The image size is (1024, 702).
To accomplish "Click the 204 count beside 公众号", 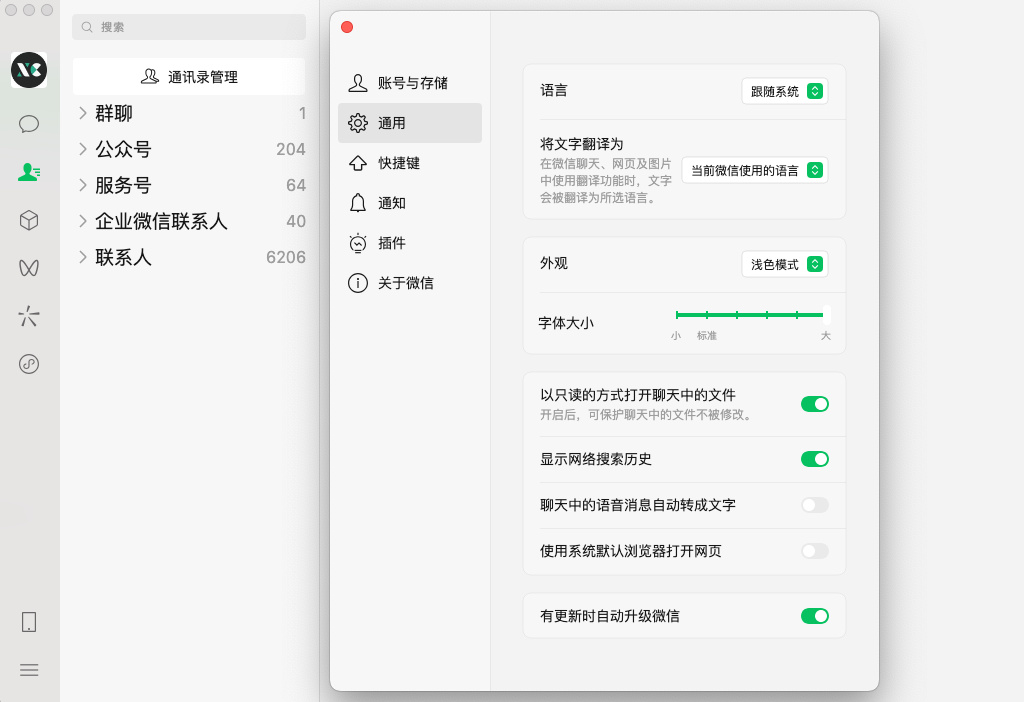I will click(x=291, y=149).
